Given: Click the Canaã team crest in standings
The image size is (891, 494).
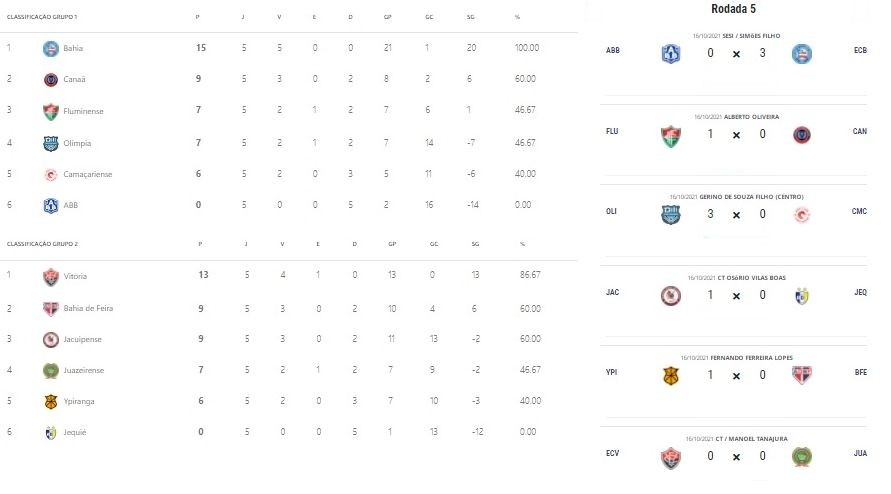Looking at the screenshot, I should click(51, 80).
